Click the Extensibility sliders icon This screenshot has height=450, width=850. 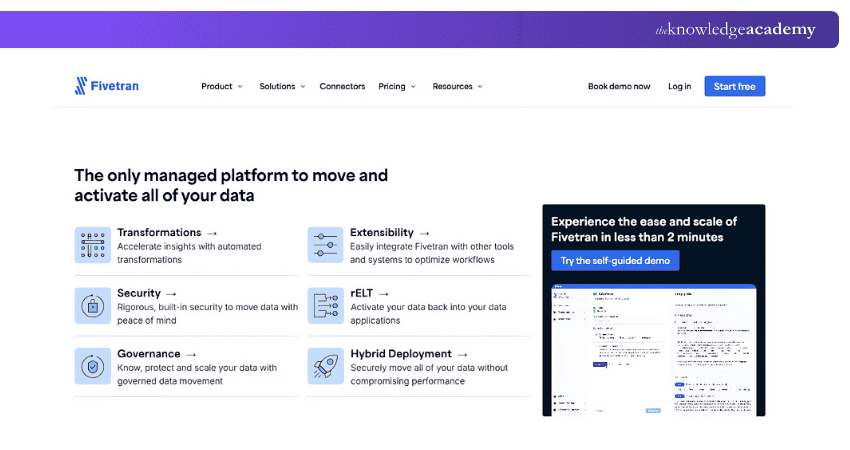pyautogui.click(x=326, y=245)
